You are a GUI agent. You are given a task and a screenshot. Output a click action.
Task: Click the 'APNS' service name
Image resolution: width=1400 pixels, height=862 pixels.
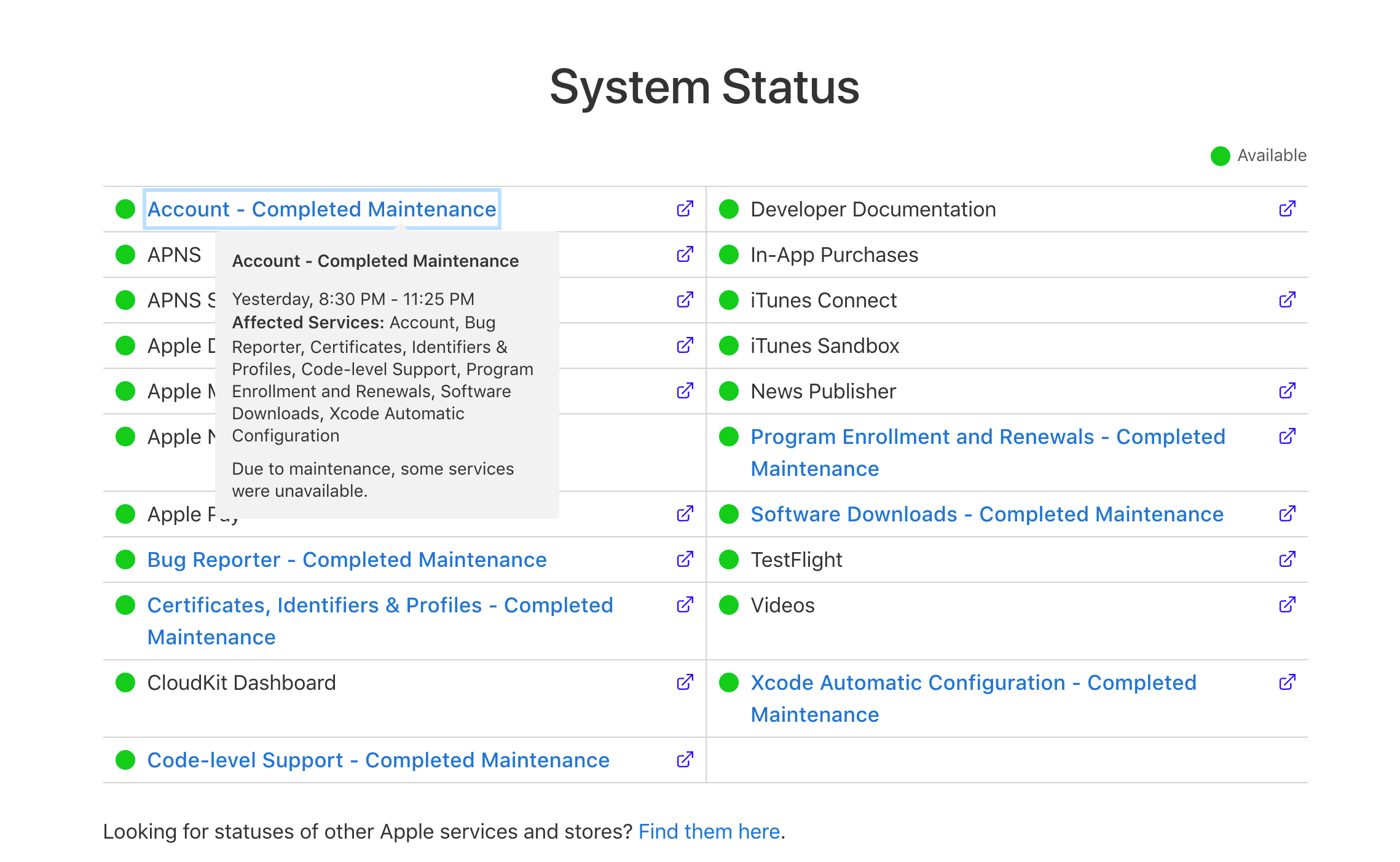pyautogui.click(x=174, y=255)
